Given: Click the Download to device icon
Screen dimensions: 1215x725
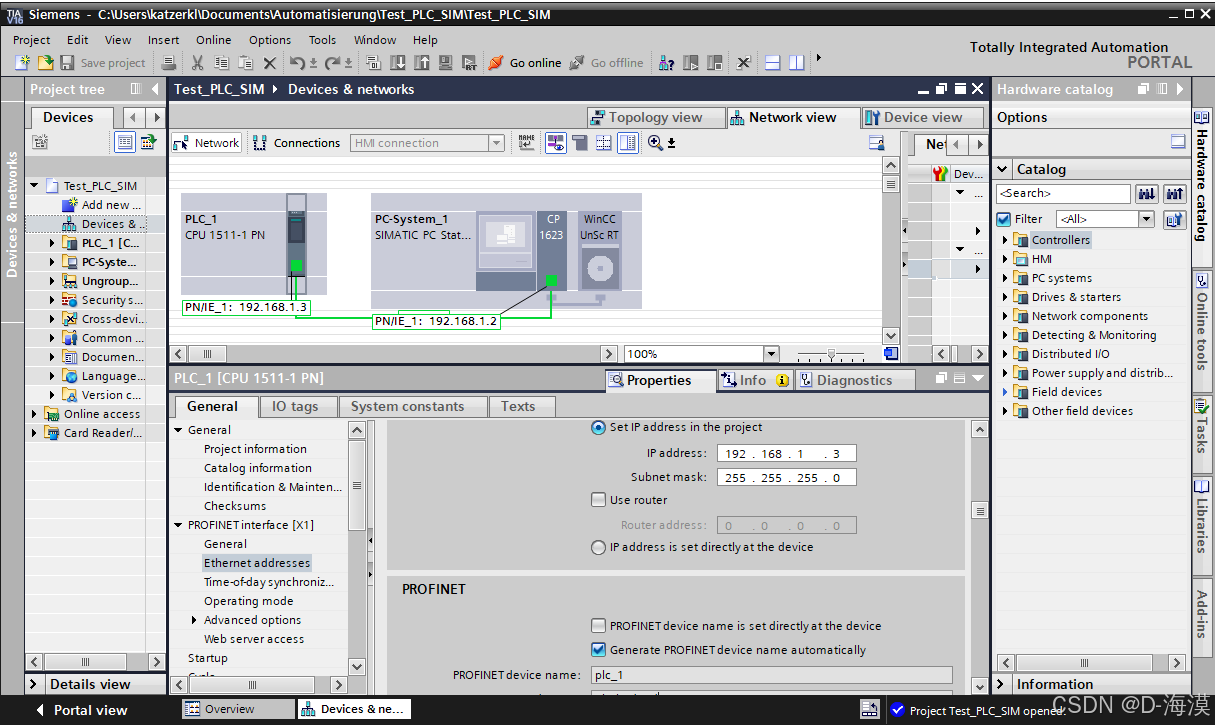Looking at the screenshot, I should point(397,62).
